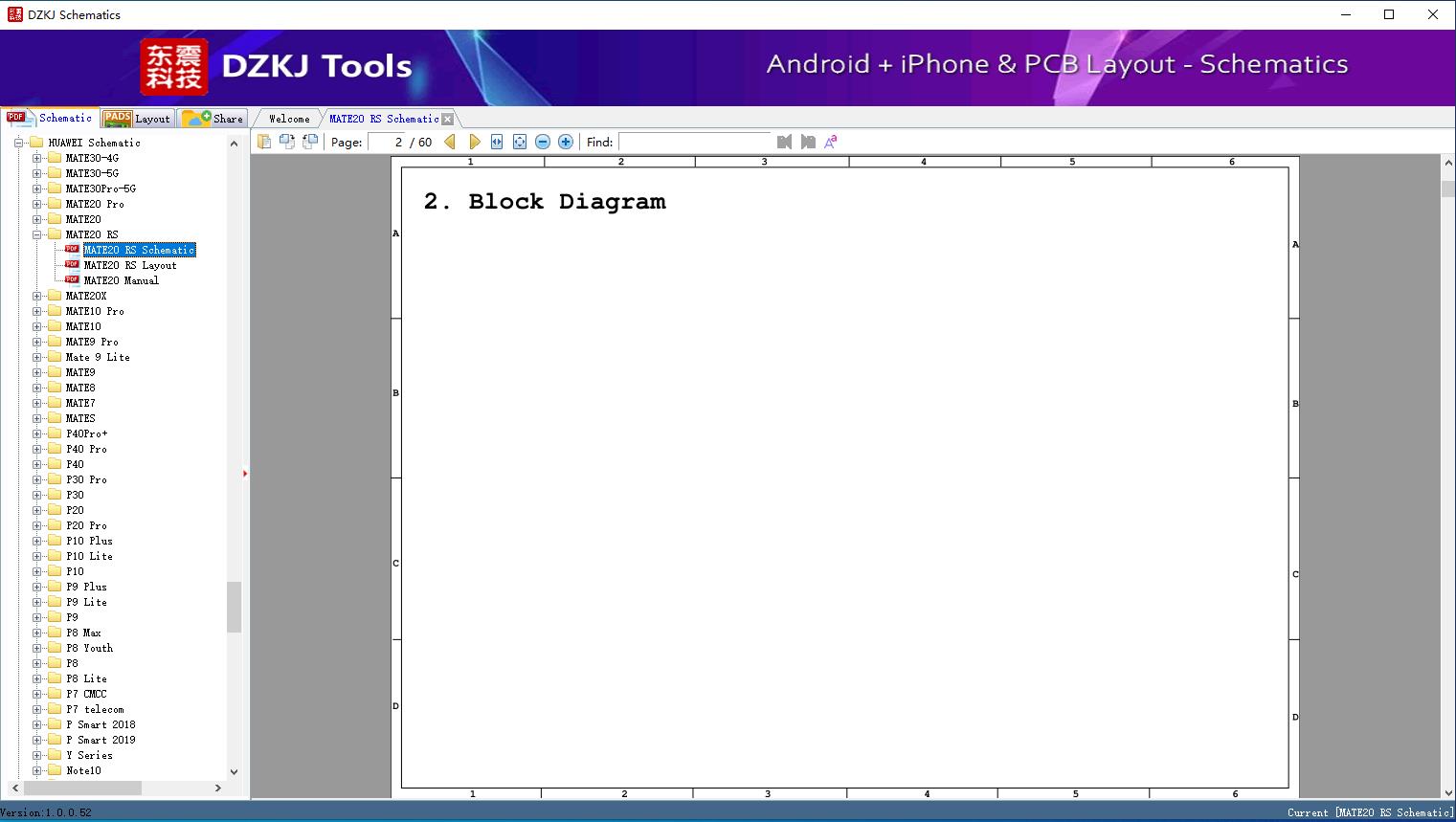Select the MATE7 folder

point(80,403)
